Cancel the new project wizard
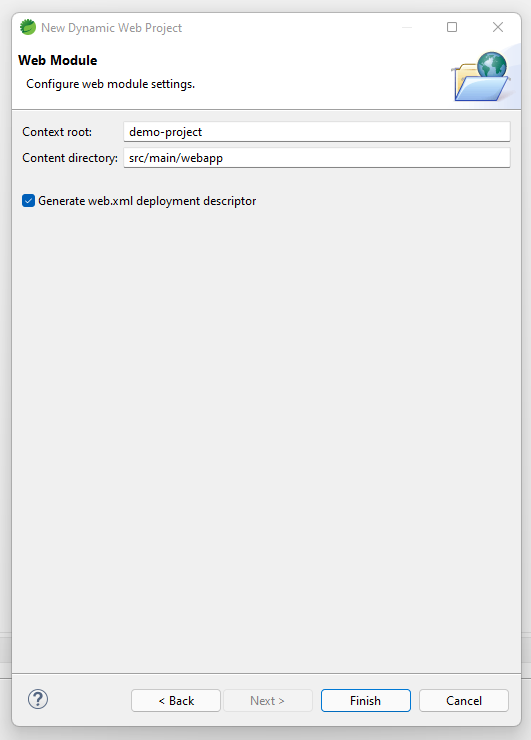The height and width of the screenshot is (740, 531). [x=464, y=700]
